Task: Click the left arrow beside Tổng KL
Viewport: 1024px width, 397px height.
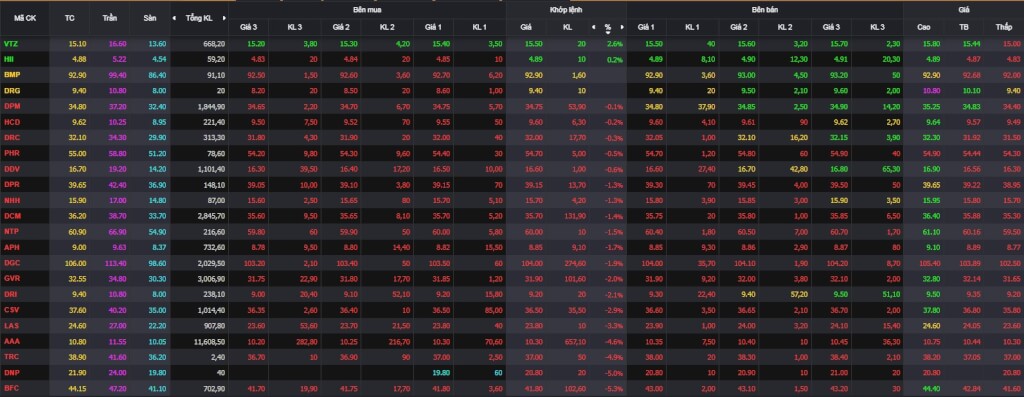Action: [174, 18]
